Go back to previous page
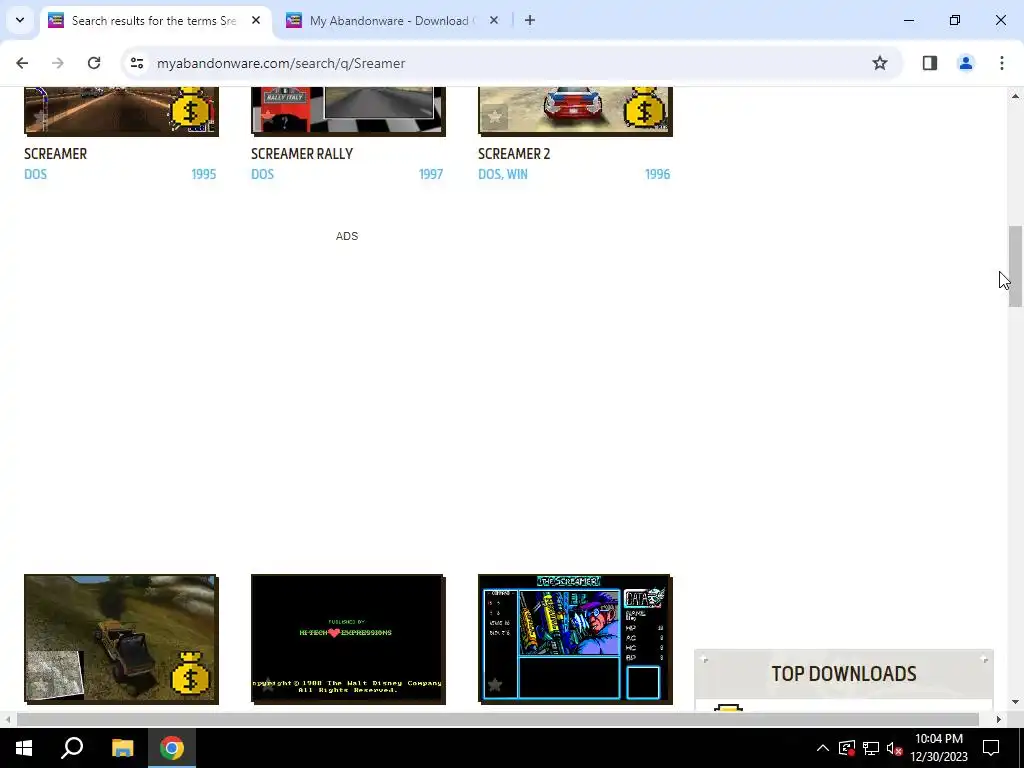Viewport: 1024px width, 768px height. 22,63
